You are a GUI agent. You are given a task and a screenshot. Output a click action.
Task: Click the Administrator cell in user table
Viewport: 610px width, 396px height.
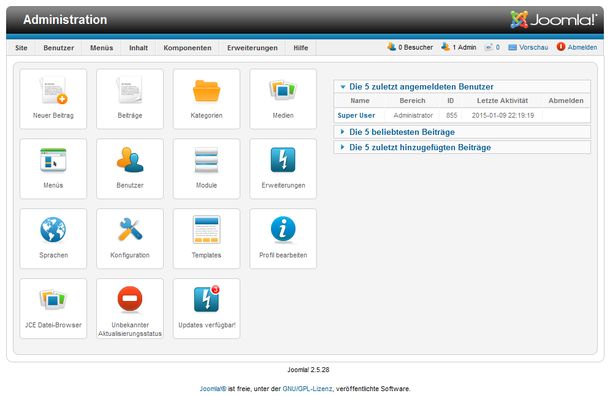coord(413,116)
